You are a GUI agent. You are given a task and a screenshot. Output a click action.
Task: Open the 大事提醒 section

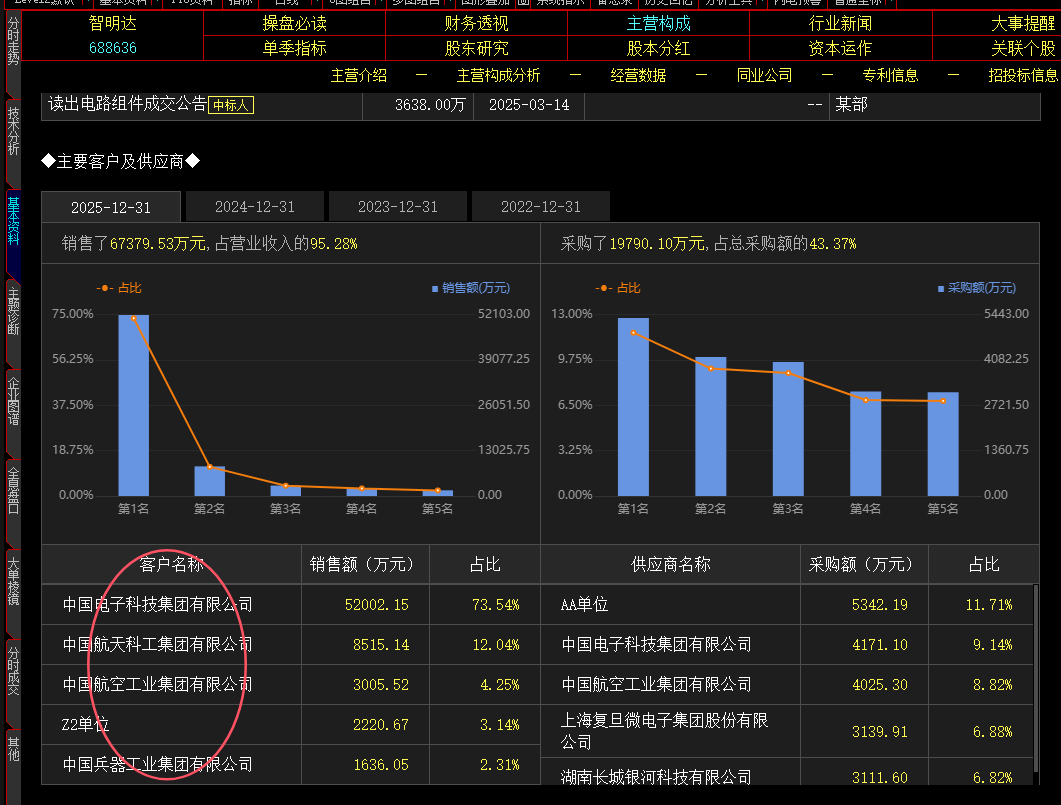click(x=1023, y=24)
